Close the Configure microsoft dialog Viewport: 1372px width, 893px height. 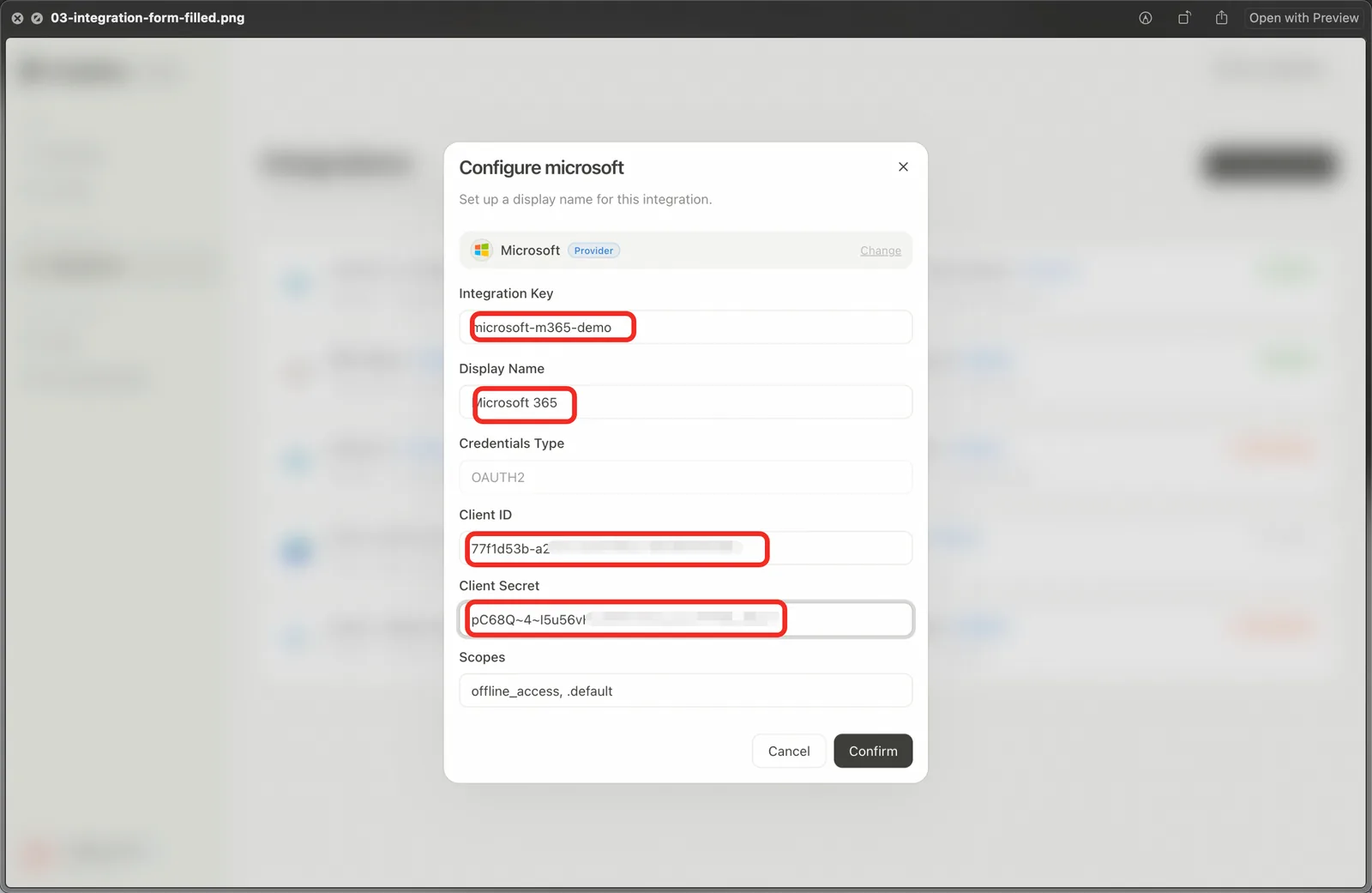[903, 166]
